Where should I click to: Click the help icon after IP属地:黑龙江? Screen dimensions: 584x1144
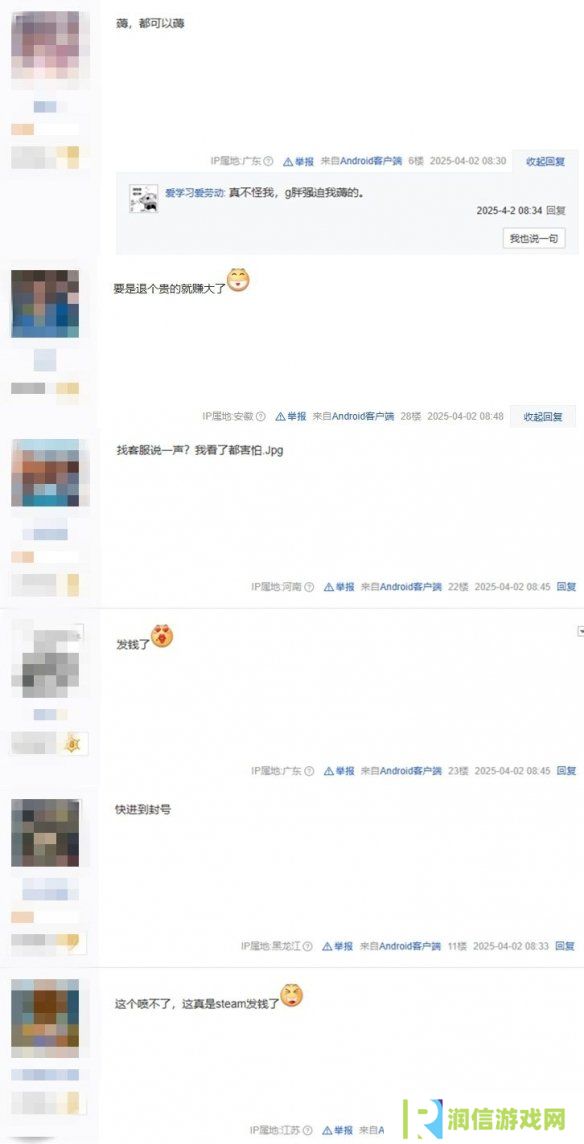(x=307, y=946)
